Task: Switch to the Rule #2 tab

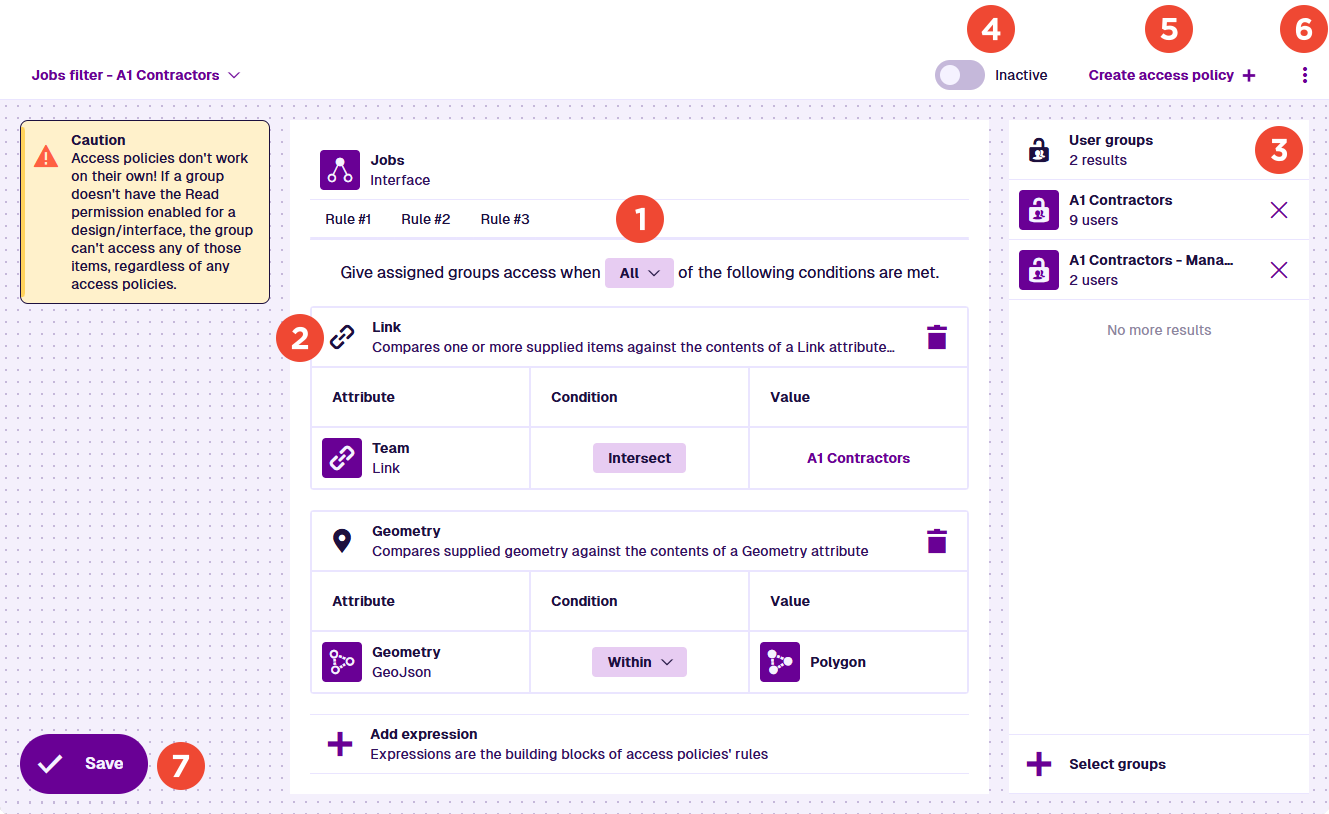Action: (x=426, y=219)
